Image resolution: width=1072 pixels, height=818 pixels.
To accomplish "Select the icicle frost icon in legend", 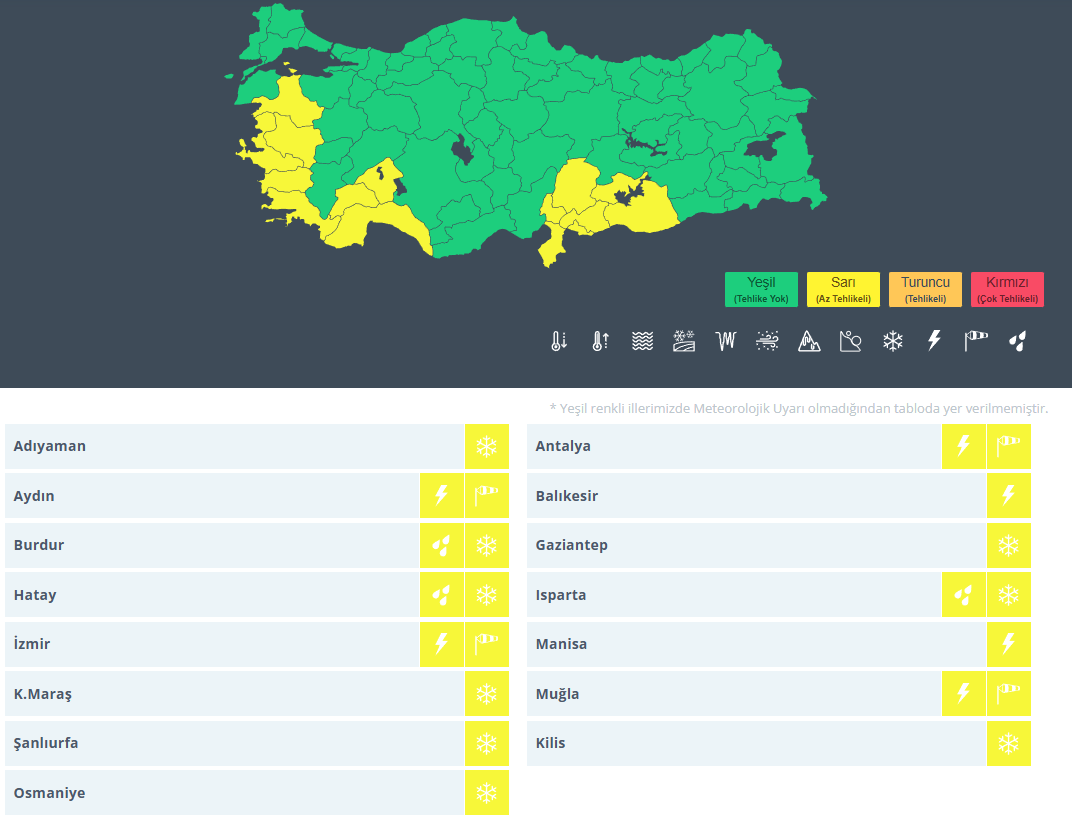I will pyautogui.click(x=726, y=341).
